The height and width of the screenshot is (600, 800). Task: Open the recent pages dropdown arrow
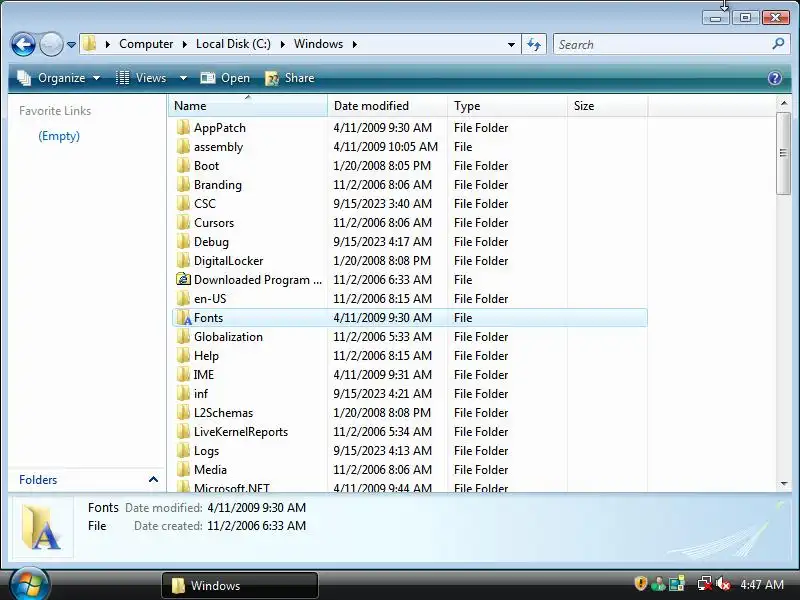[71, 45]
